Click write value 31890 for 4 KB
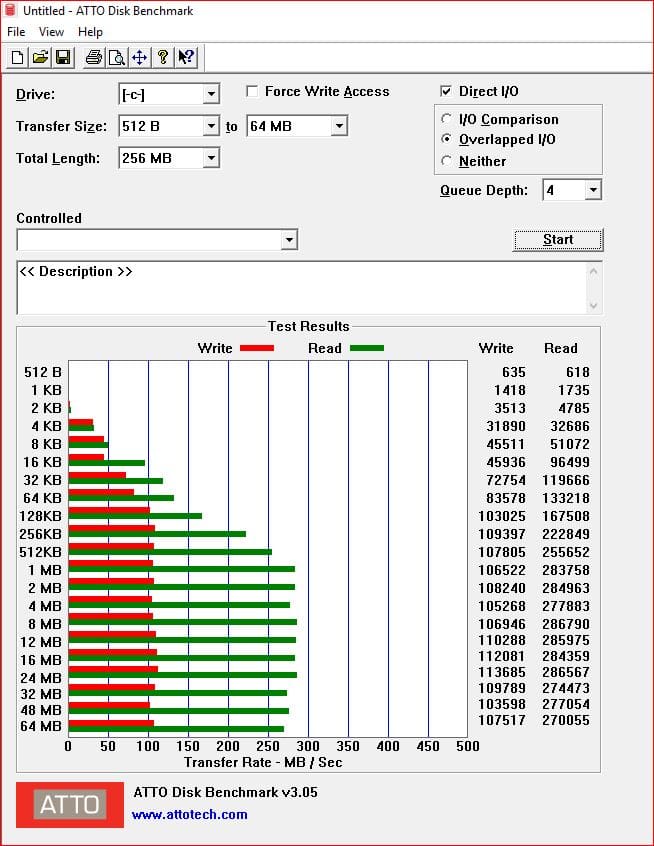 [x=506, y=426]
